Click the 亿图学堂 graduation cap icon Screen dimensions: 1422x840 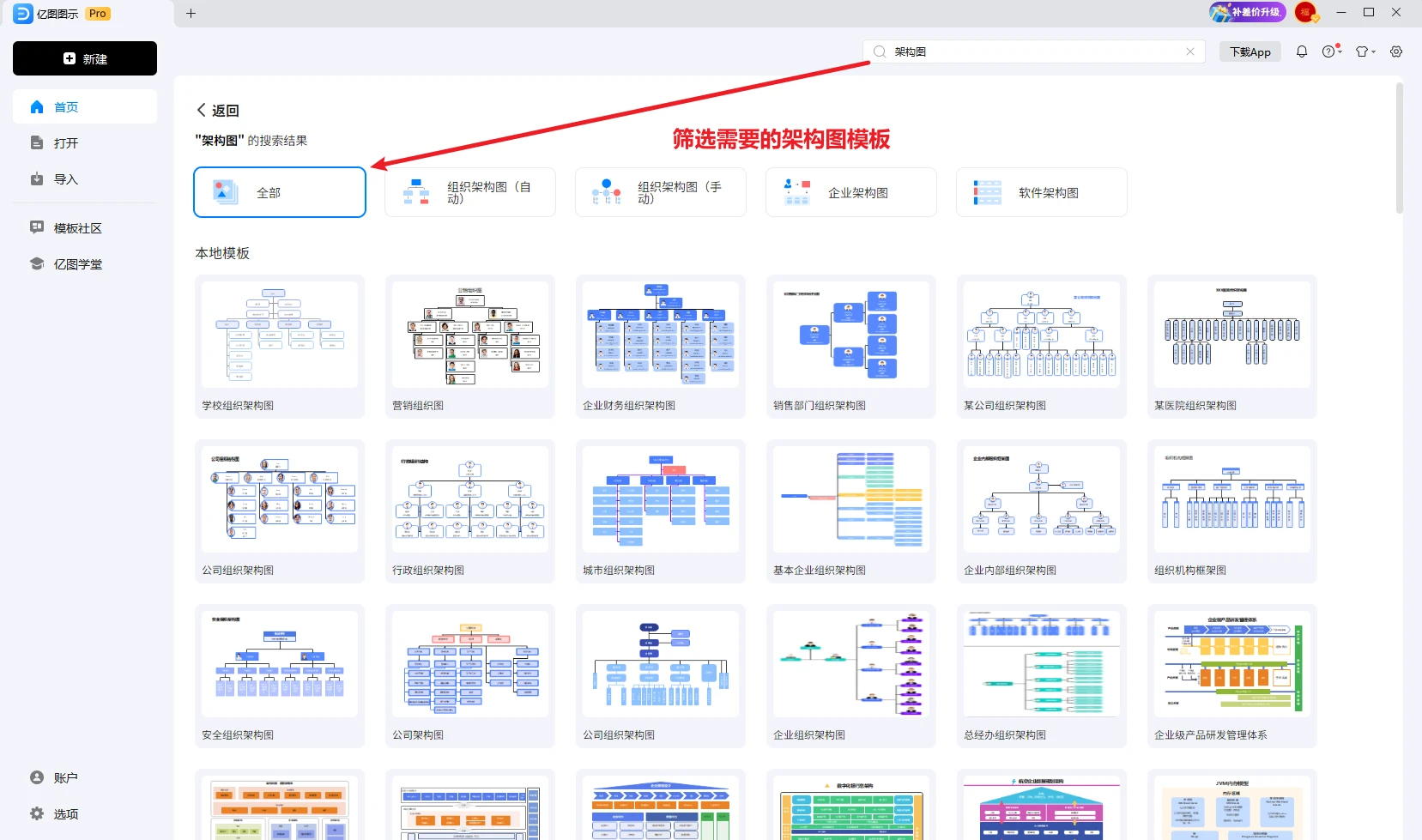(37, 263)
